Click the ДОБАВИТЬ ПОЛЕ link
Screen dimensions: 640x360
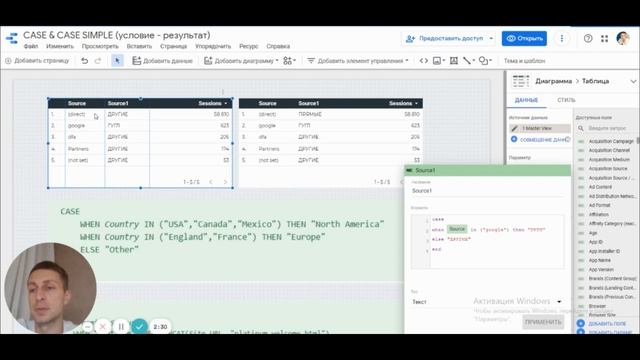pyautogui.click(x=607, y=324)
